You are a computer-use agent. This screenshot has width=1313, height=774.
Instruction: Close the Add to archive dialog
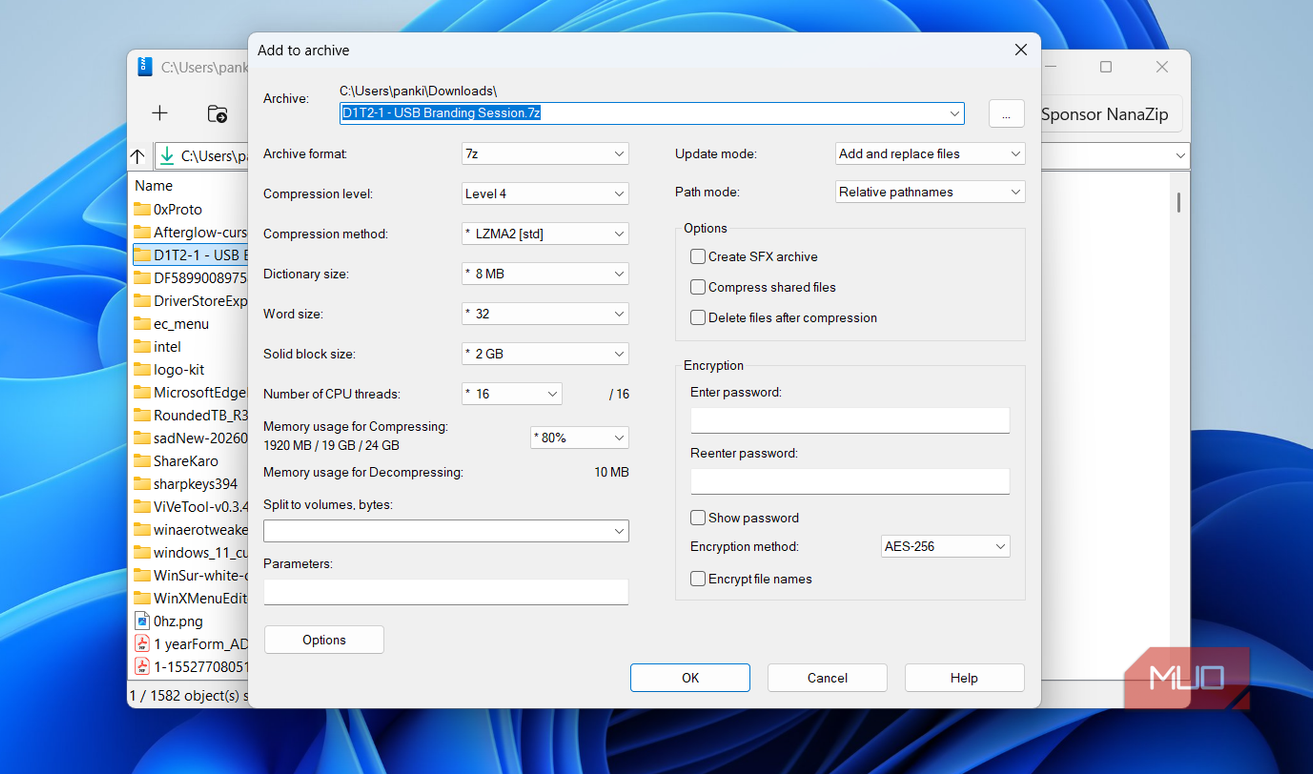pos(1021,50)
